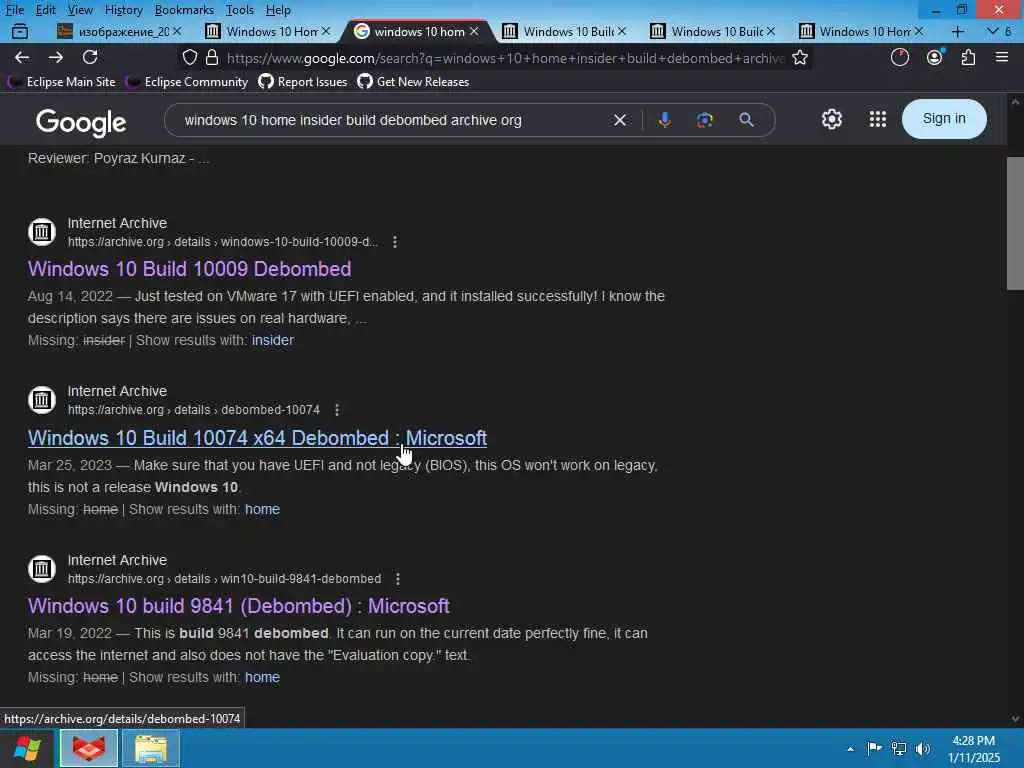Reload the current Google search page
Viewport: 1024px width, 768px height.
click(x=90, y=57)
